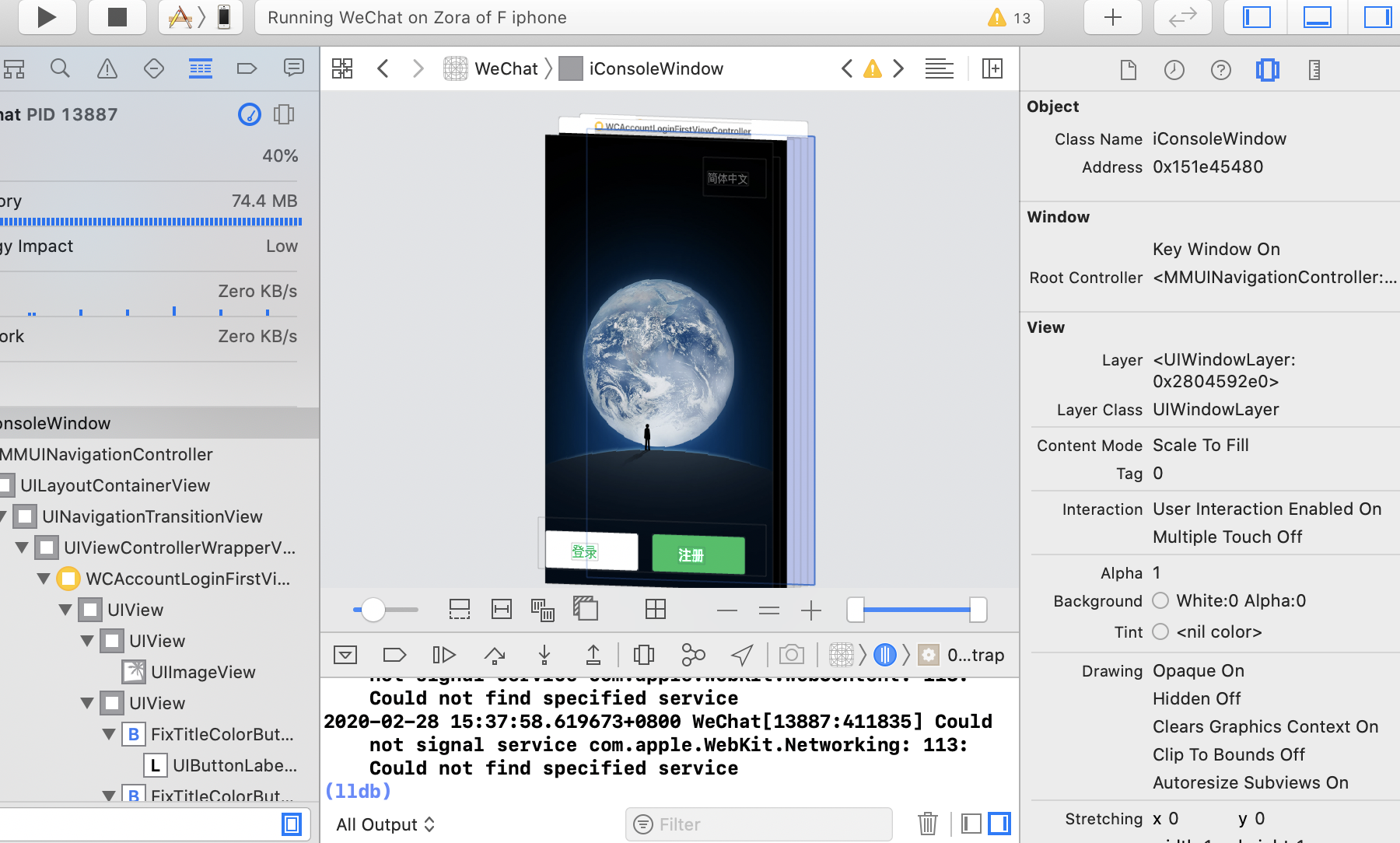Go back in editor history
The image size is (1400, 843).
point(383,68)
